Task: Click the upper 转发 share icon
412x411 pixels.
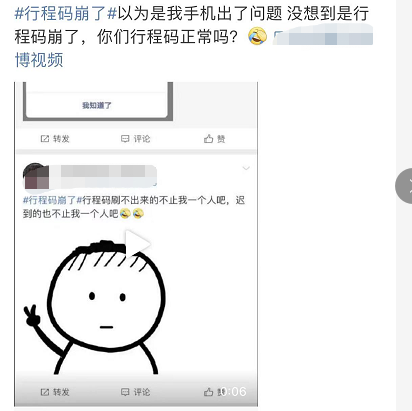Action: (55, 139)
